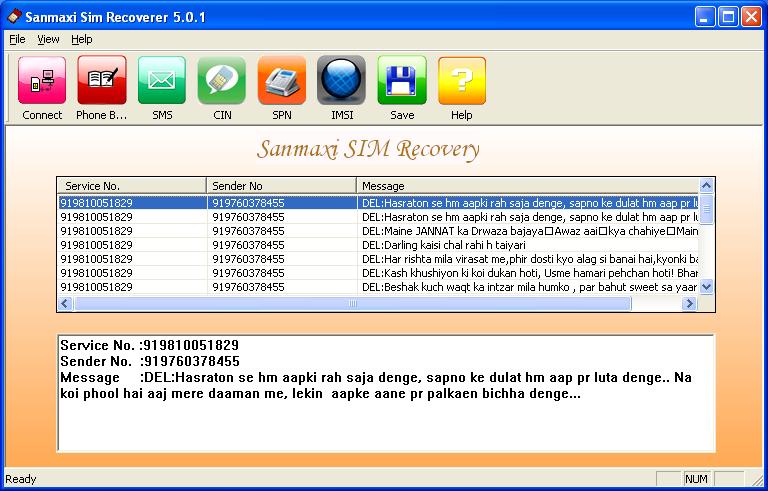Click the CIN SIM card icon

pyautogui.click(x=222, y=81)
